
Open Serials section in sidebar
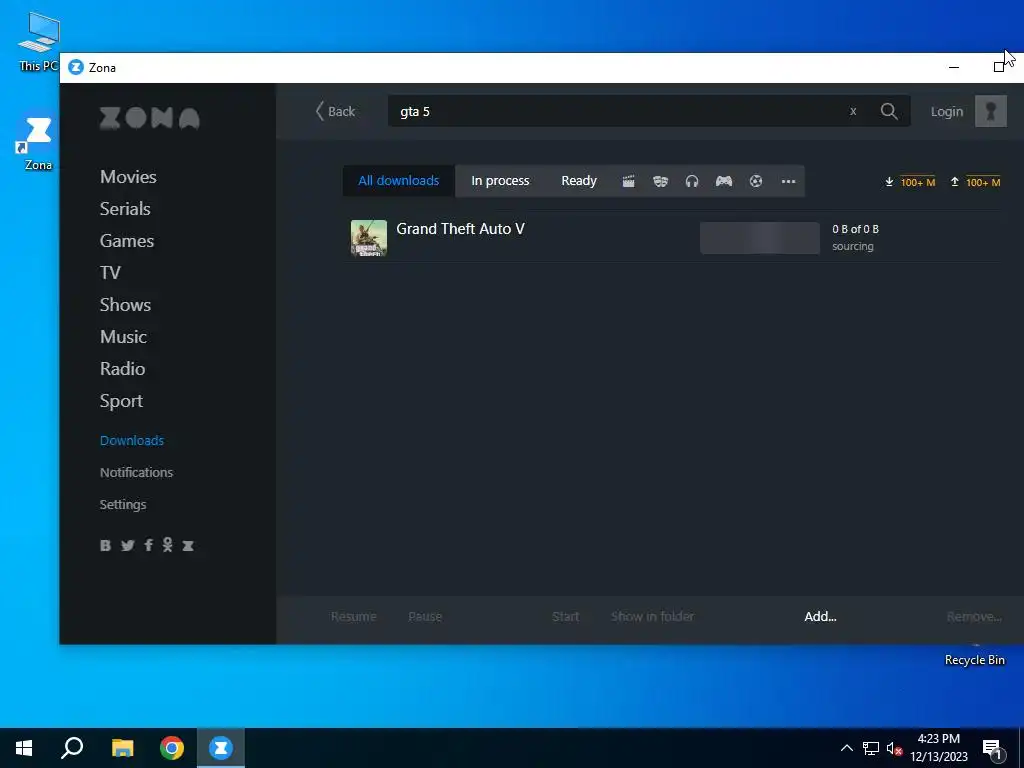125,209
